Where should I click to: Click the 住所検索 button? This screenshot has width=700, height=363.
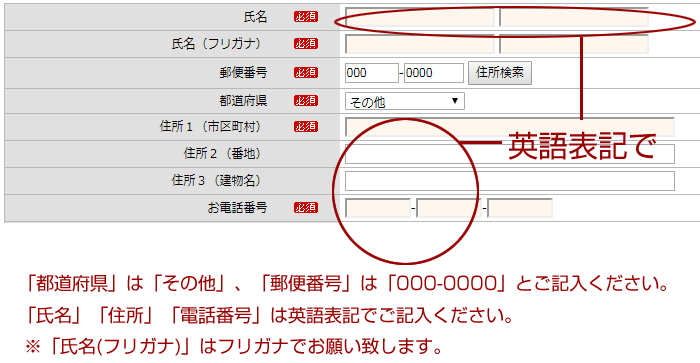[x=500, y=73]
